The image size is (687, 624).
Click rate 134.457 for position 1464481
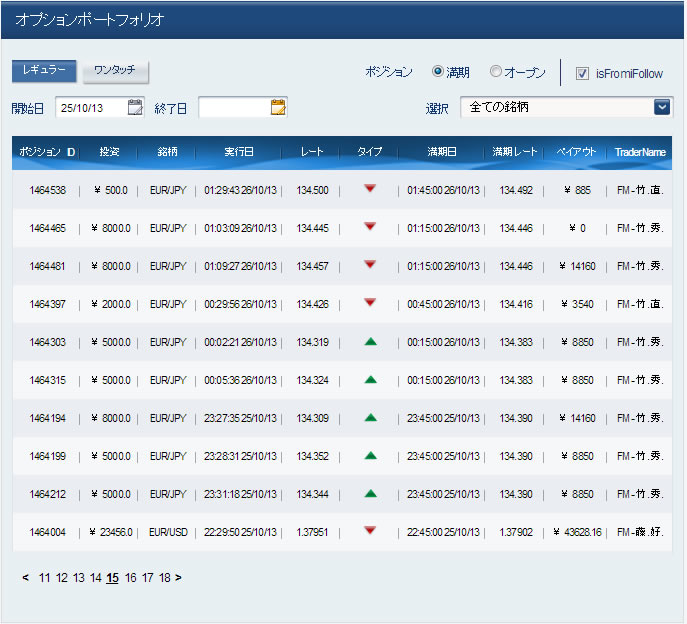(x=312, y=266)
